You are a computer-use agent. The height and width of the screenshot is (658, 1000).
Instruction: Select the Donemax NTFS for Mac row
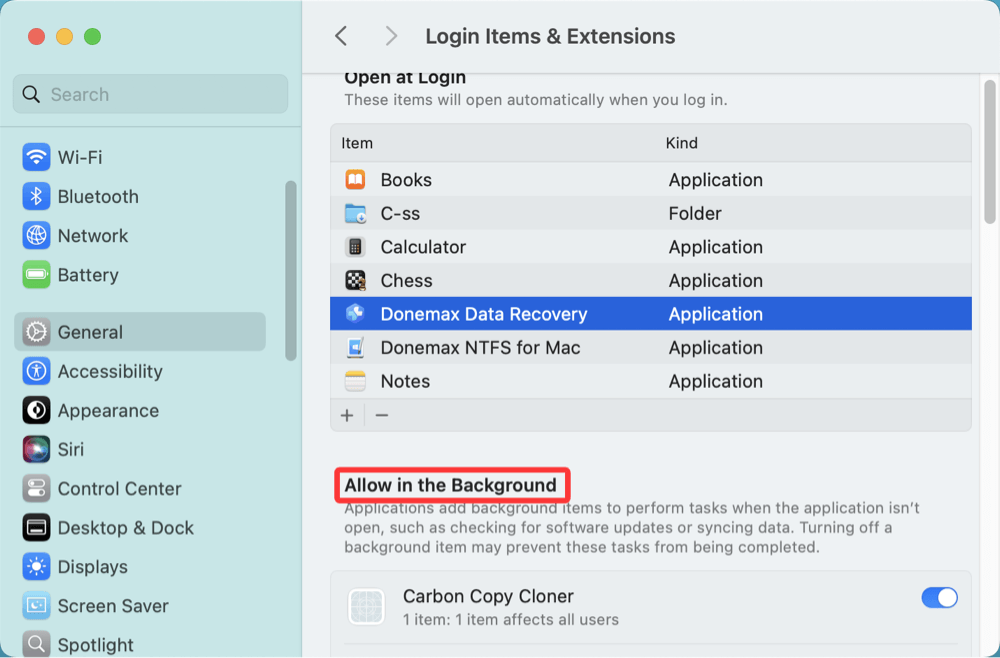pyautogui.click(x=500, y=347)
